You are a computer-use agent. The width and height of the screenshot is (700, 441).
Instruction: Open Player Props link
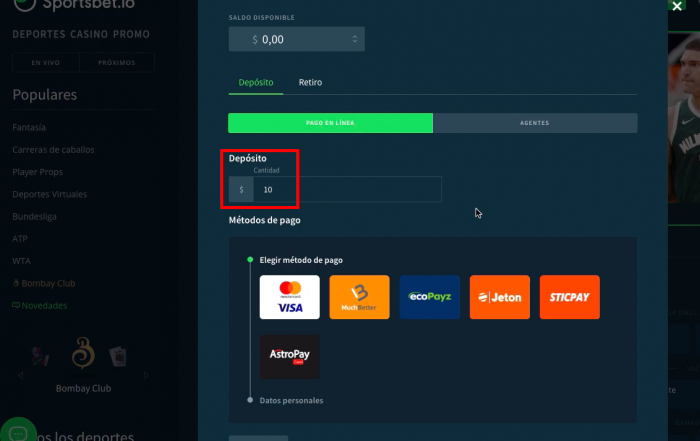[38, 172]
